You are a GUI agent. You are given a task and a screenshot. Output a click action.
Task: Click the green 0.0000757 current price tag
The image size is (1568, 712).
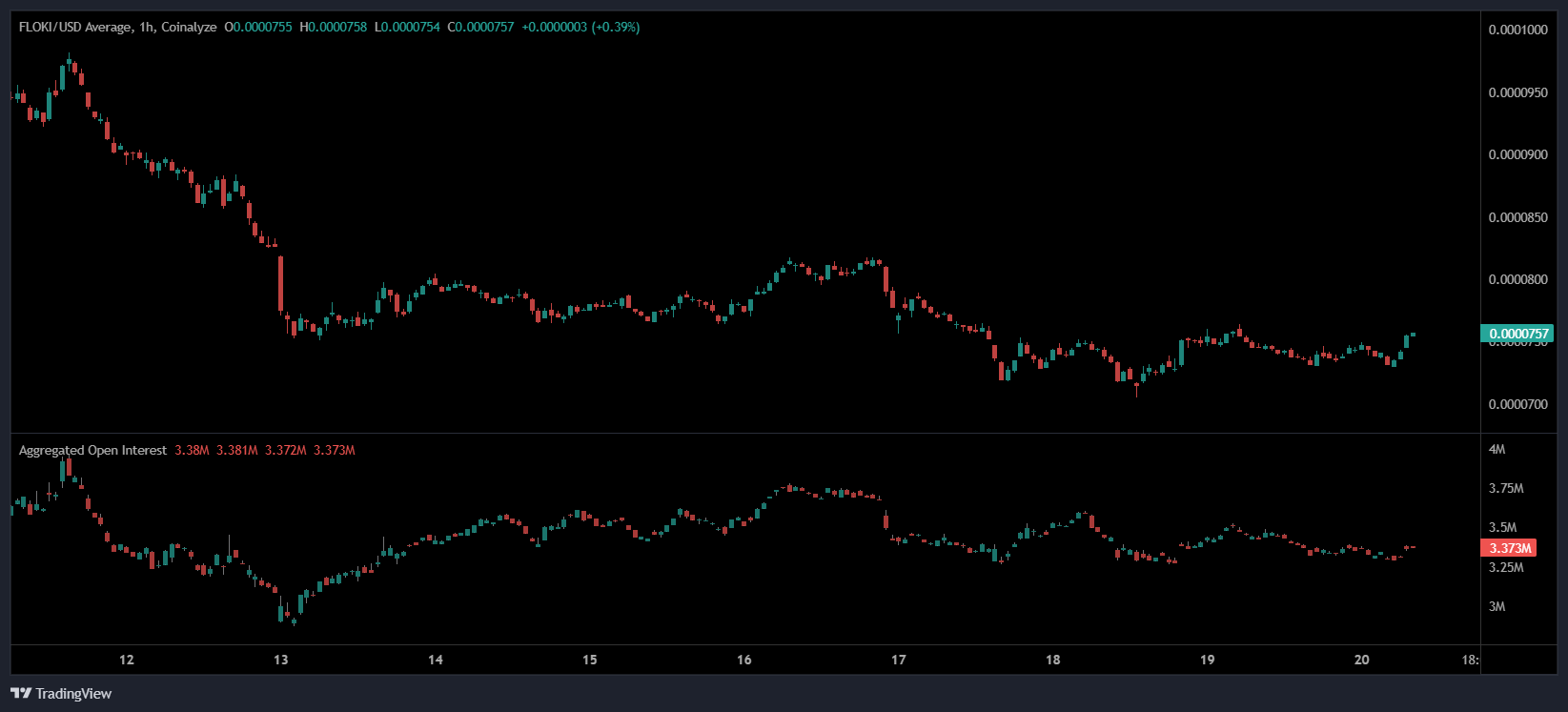pos(1517,334)
